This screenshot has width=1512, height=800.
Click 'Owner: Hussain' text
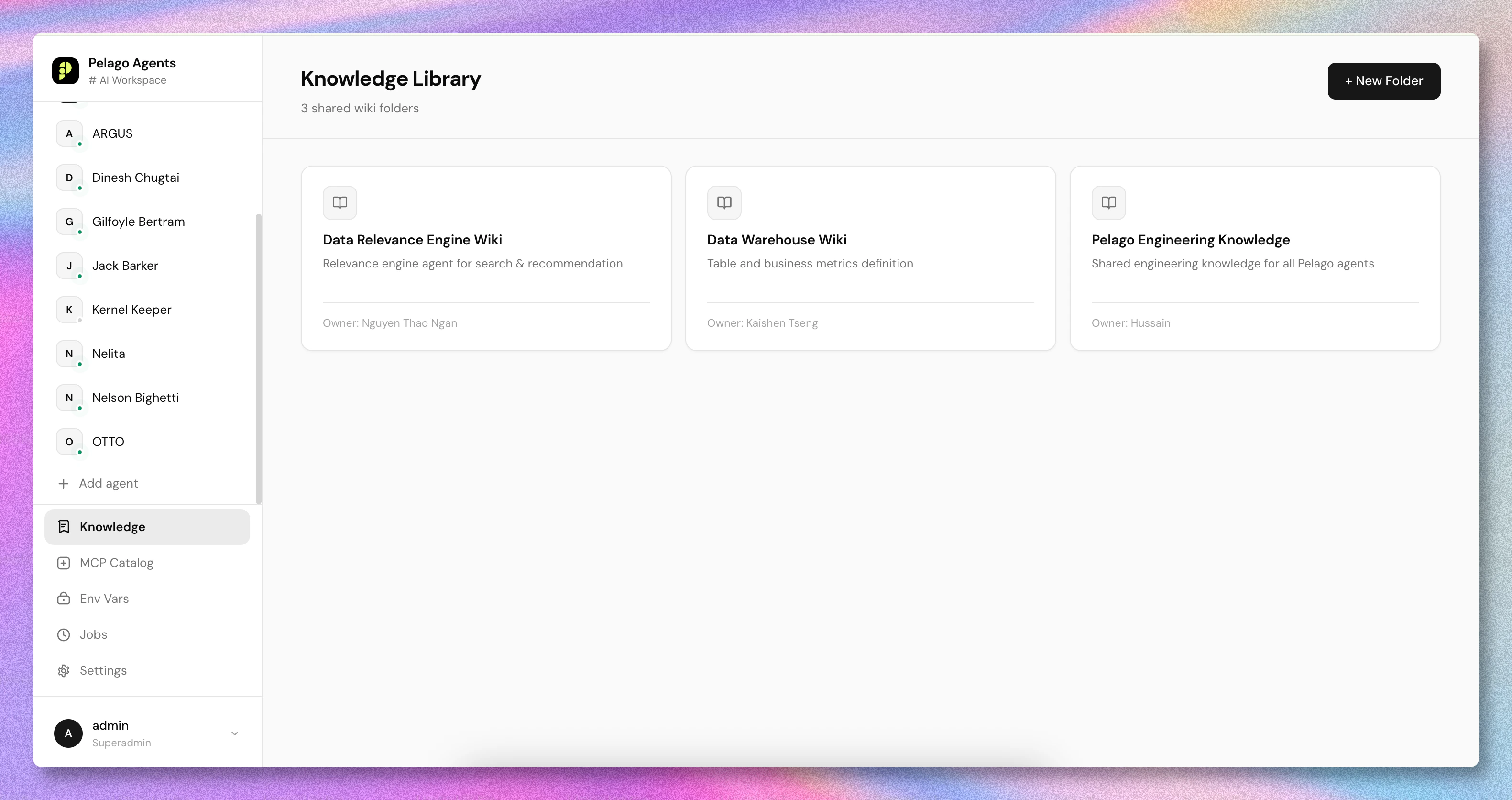[x=1131, y=323]
